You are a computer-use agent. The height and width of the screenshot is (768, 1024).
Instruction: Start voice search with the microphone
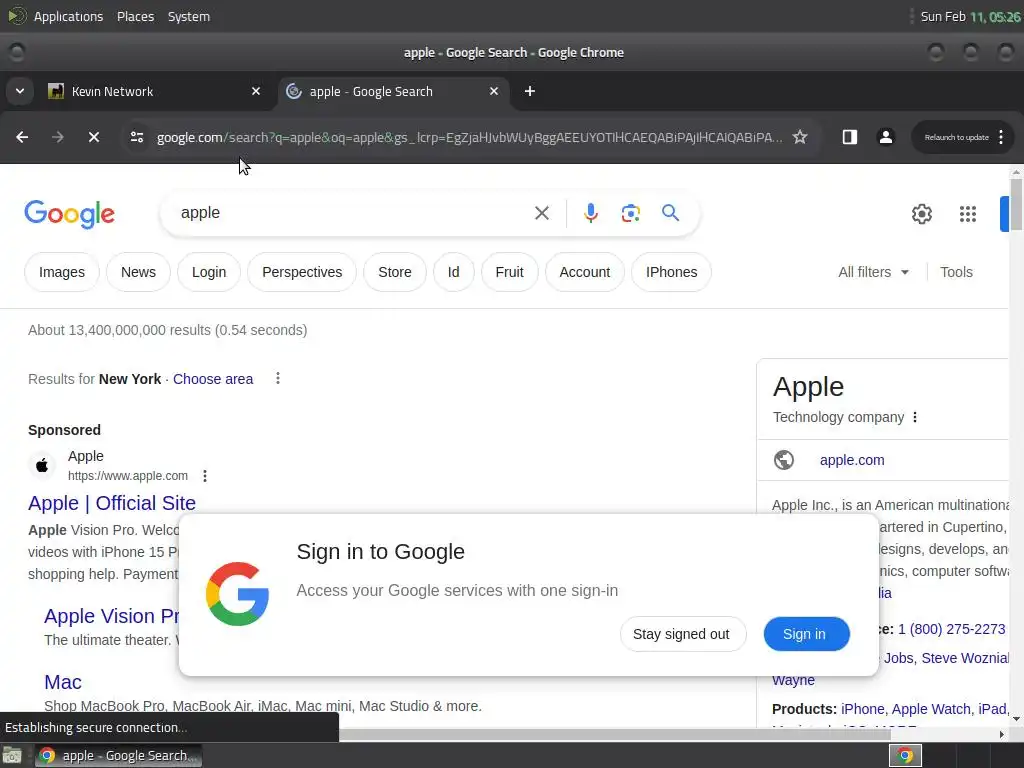590,213
